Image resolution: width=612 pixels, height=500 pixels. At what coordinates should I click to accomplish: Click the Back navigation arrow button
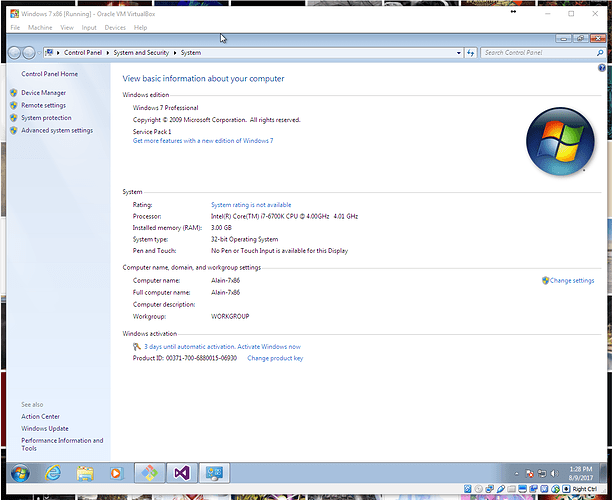coord(14,53)
